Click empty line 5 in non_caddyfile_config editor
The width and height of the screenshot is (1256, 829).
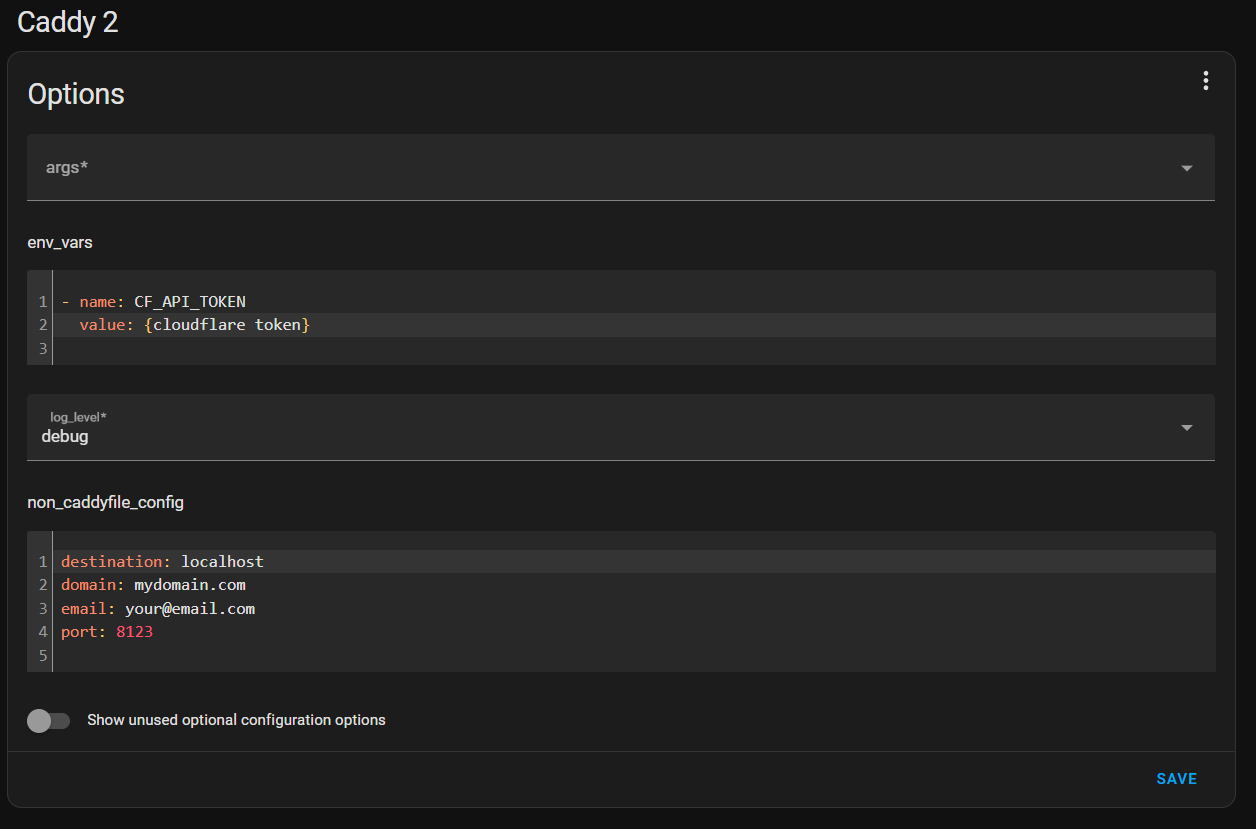(400, 656)
